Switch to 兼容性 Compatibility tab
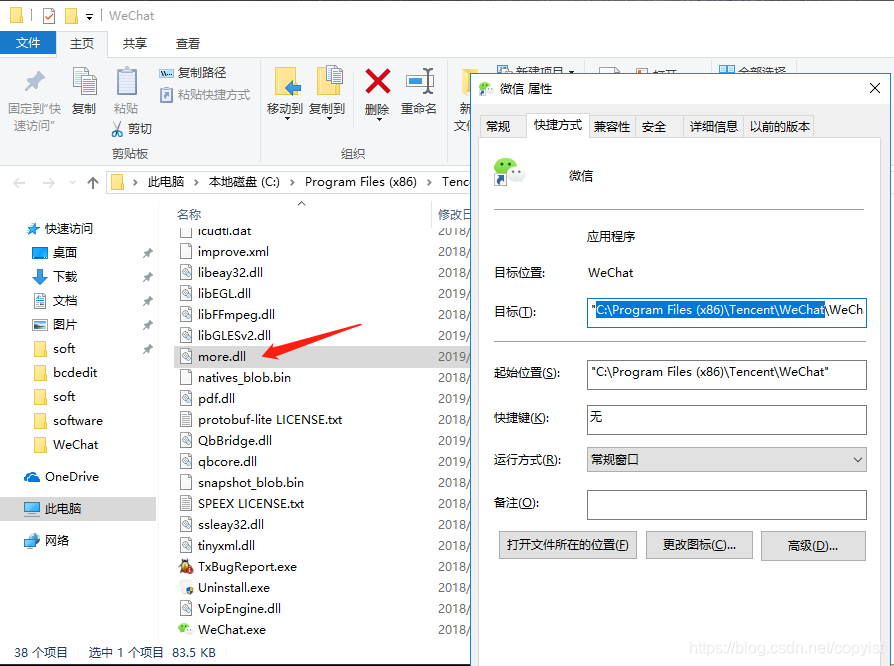This screenshot has height=666, width=894. [x=612, y=127]
